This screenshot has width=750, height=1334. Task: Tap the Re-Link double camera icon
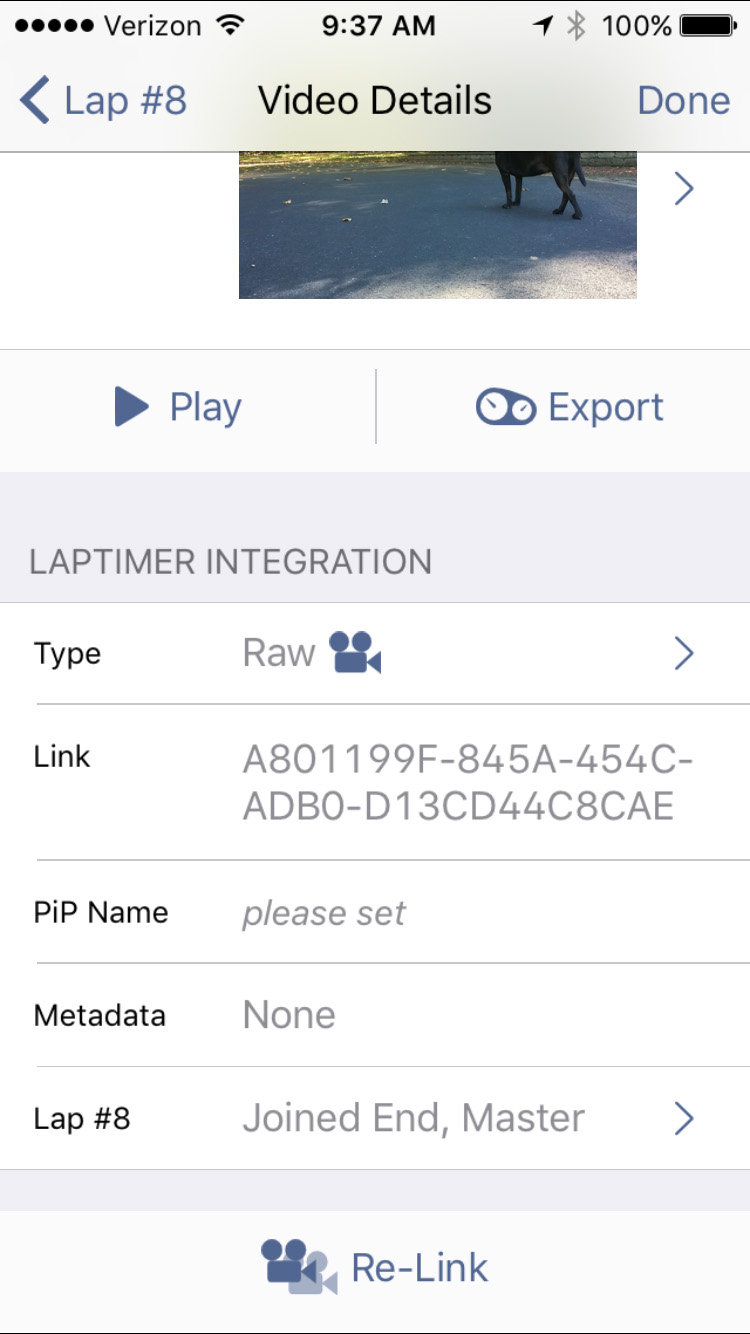(x=299, y=1267)
